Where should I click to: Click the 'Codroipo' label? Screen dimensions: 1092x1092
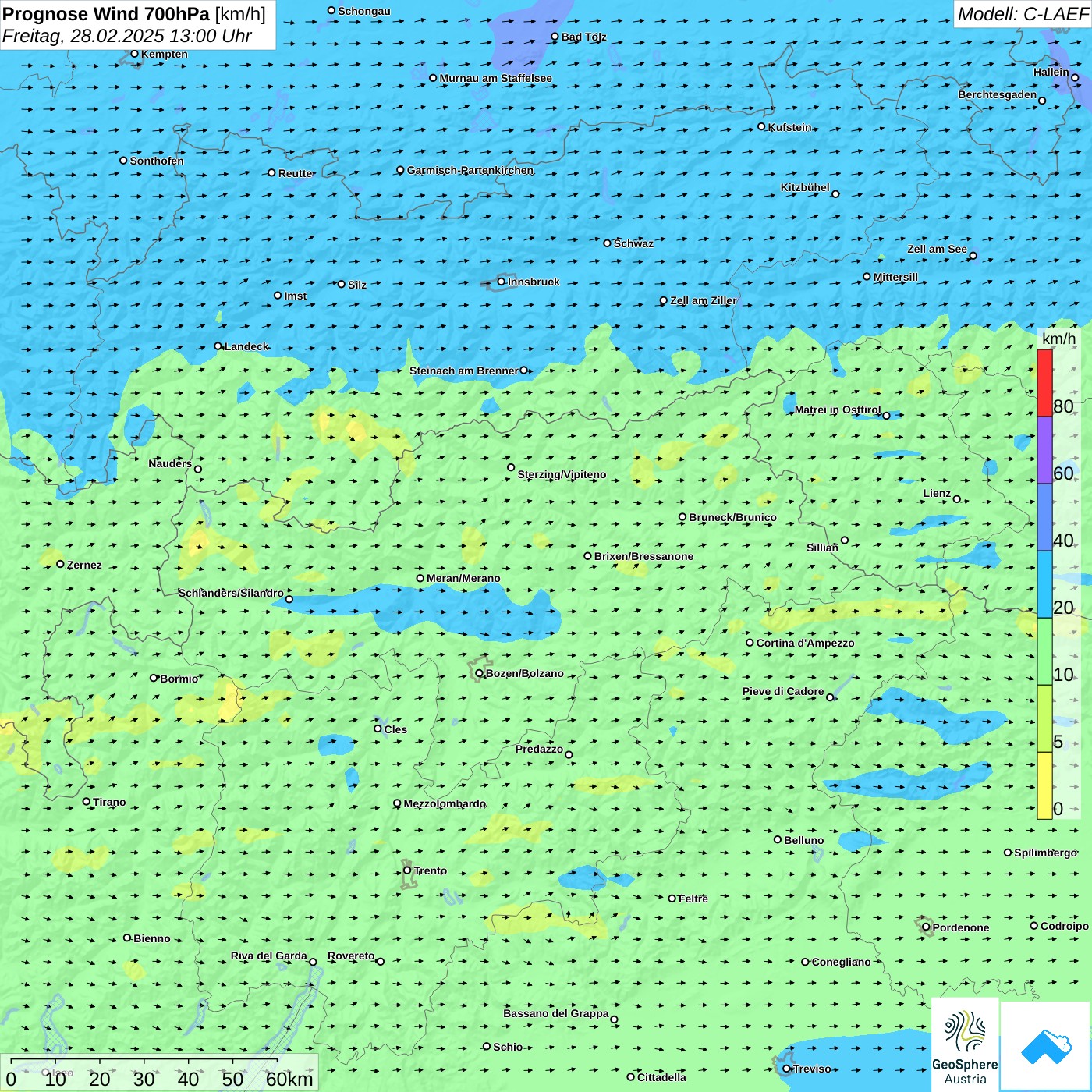[1065, 926]
